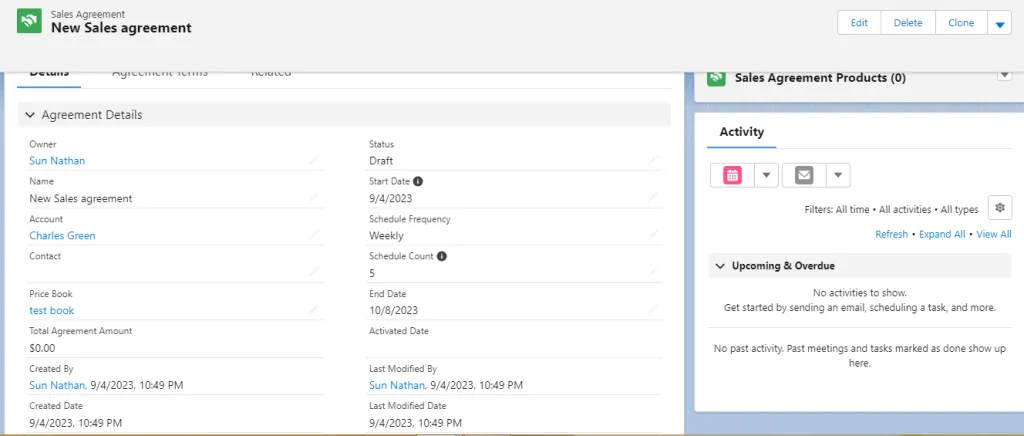Open Sun Nathan link under Created By
Image resolution: width=1024 pixels, height=436 pixels.
[57, 385]
